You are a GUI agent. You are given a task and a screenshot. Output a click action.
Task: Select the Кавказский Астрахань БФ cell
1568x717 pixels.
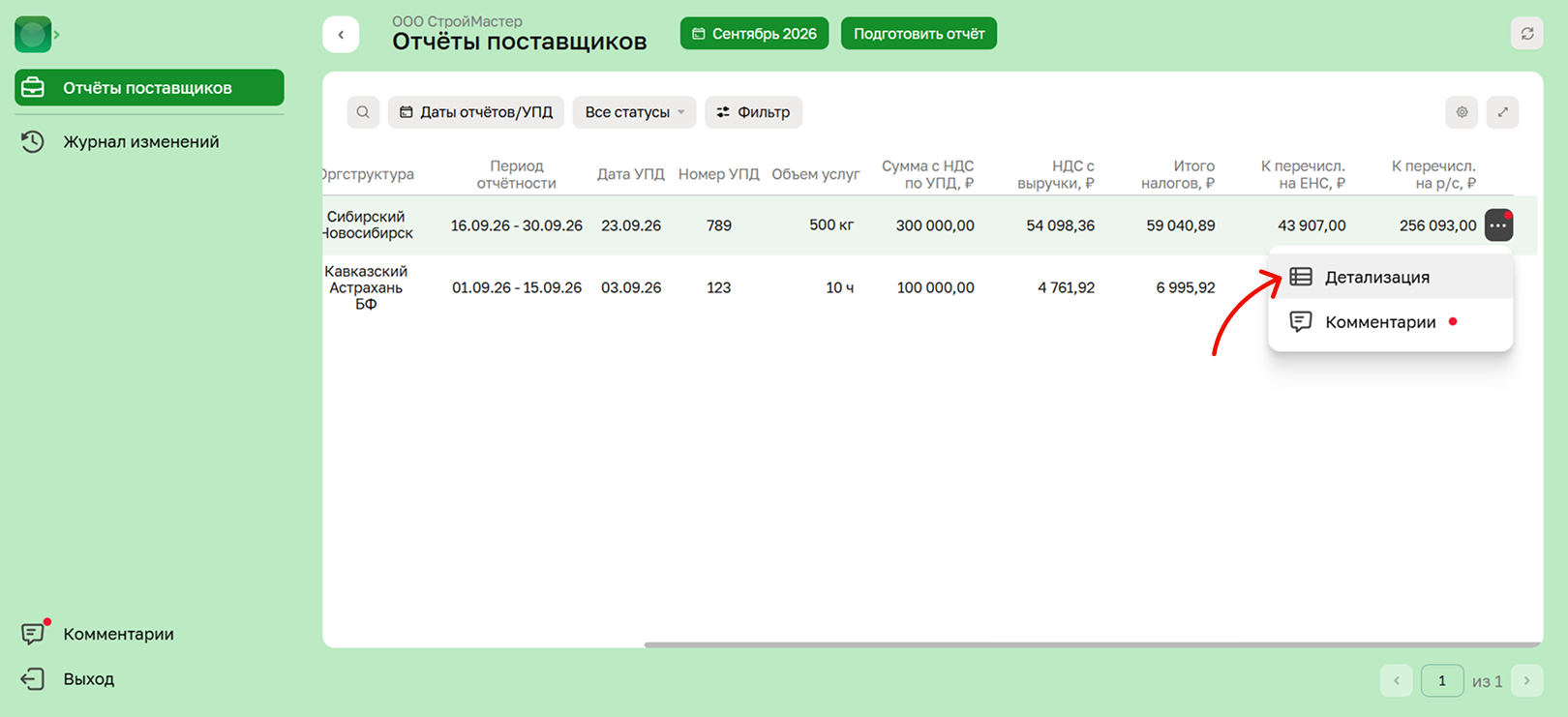tap(366, 287)
